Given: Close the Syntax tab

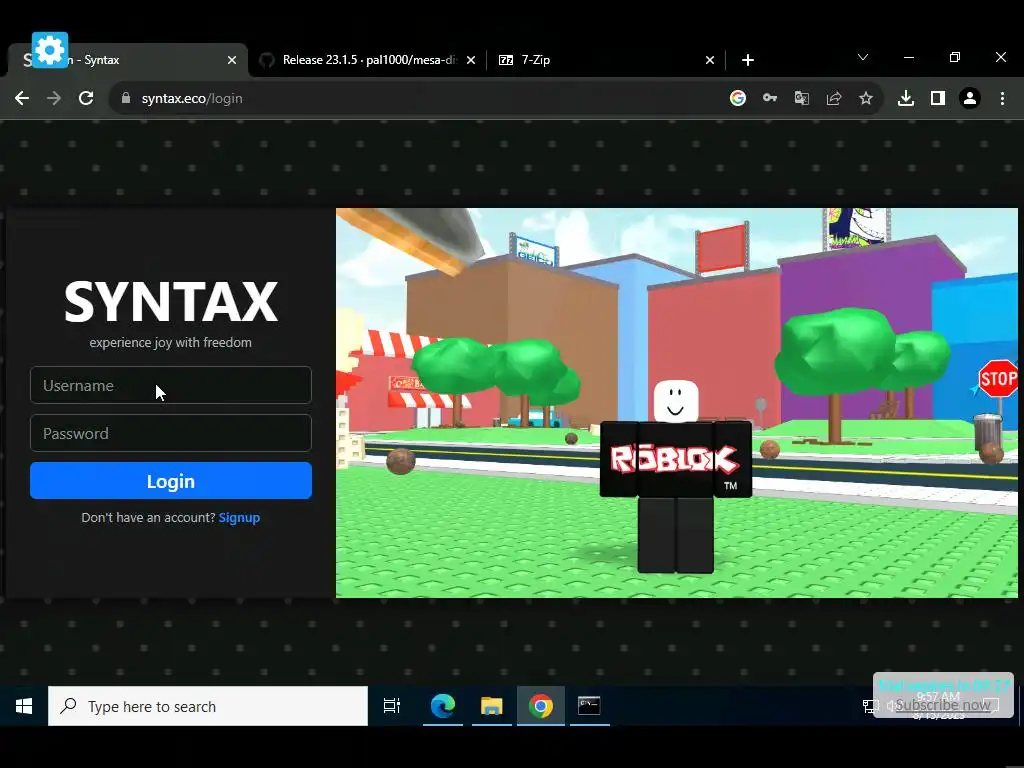Looking at the screenshot, I should click(x=232, y=60).
